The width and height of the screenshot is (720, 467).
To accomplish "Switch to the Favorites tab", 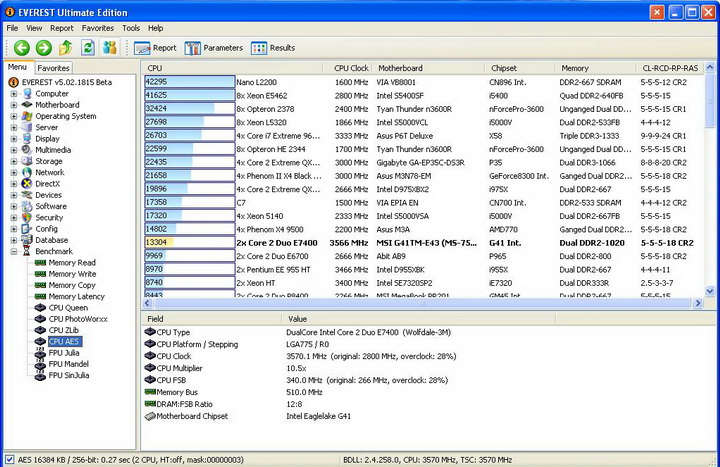I will click(x=53, y=68).
